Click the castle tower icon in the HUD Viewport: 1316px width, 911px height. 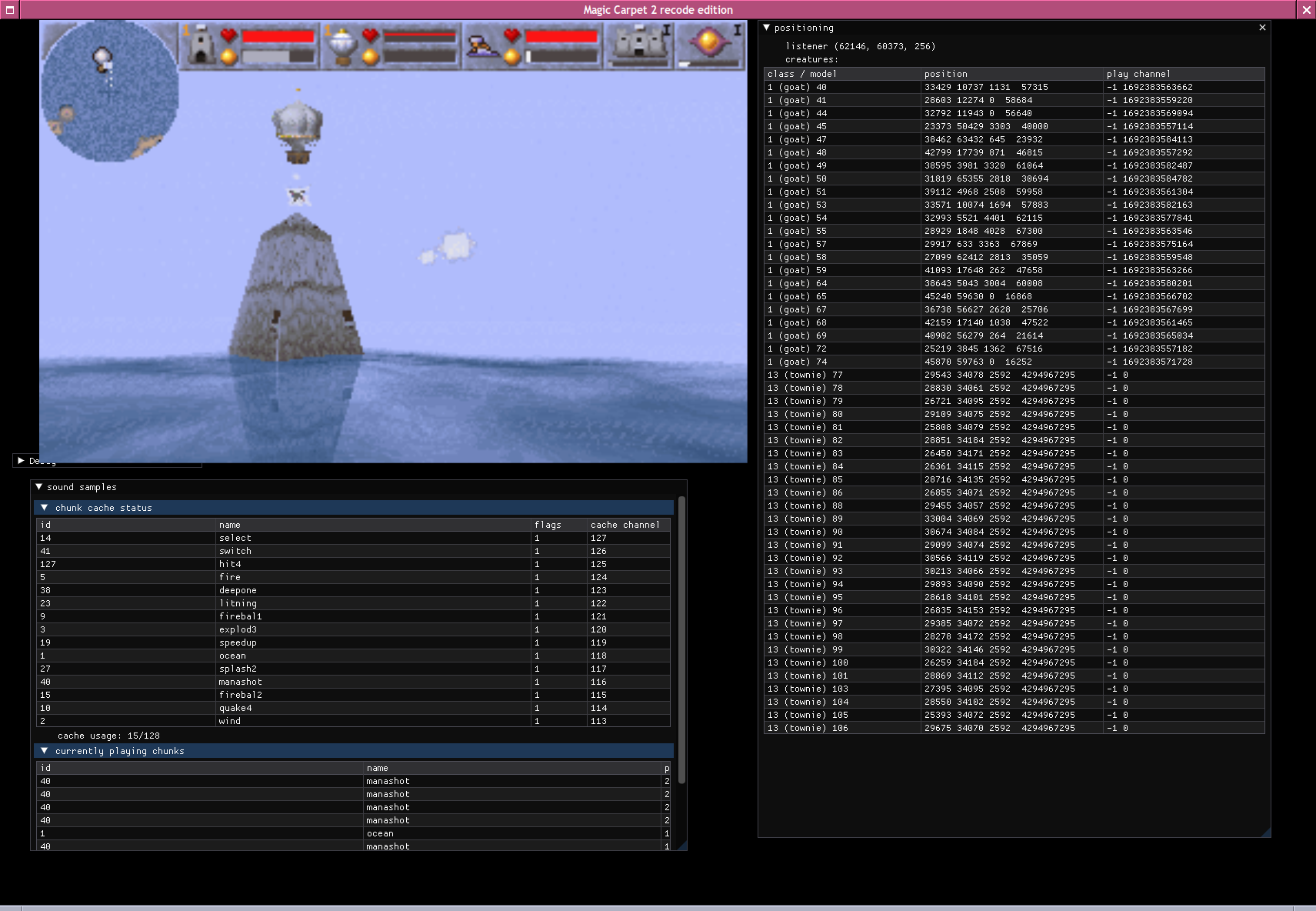[202, 45]
